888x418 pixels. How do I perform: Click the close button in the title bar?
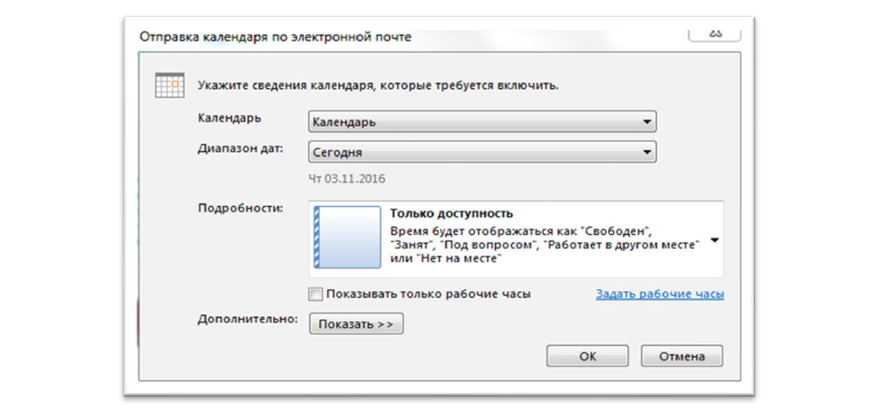[715, 33]
